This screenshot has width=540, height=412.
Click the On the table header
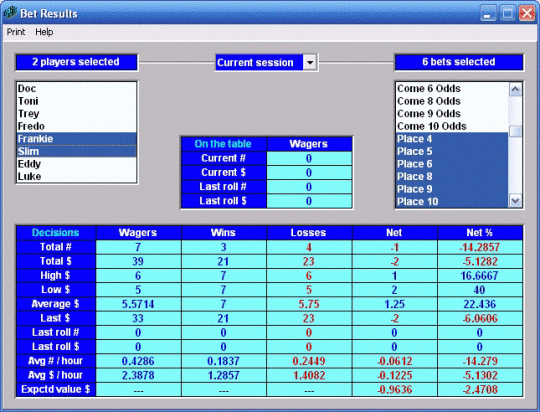(x=223, y=144)
